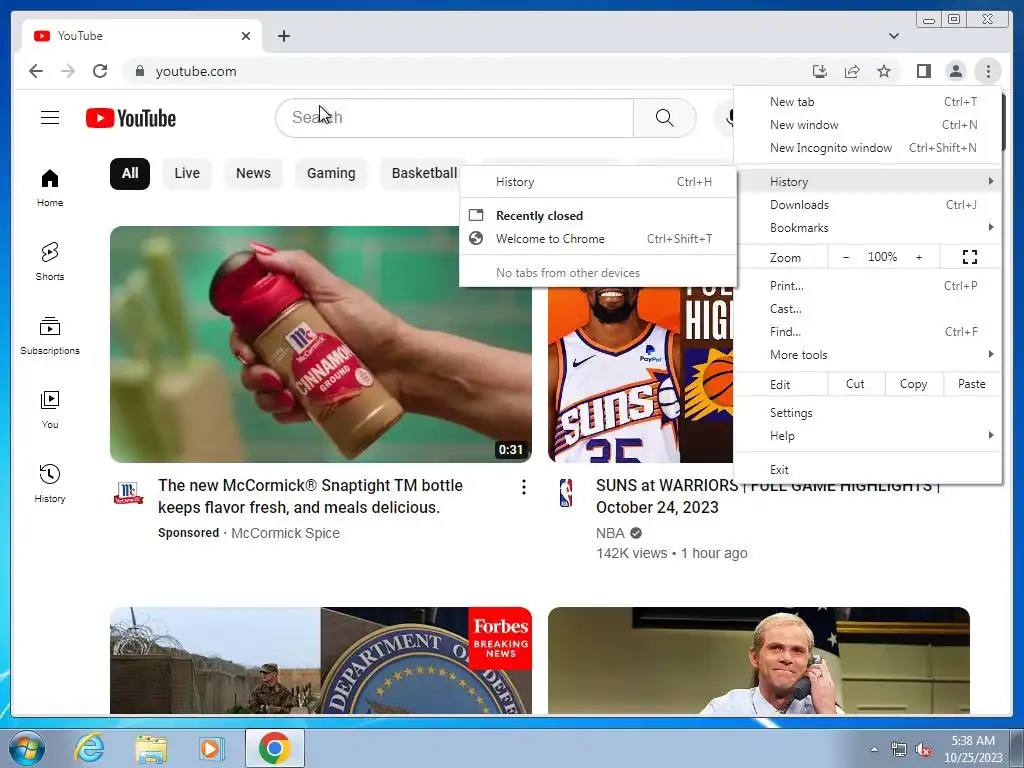Image resolution: width=1024 pixels, height=768 pixels.
Task: Open The new McCormick Snaptight video title
Action: pos(310,496)
